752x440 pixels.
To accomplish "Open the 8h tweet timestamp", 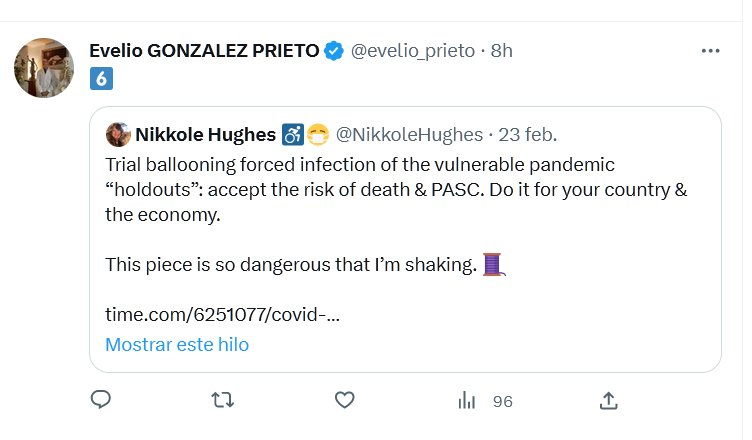I will pyautogui.click(x=502, y=51).
